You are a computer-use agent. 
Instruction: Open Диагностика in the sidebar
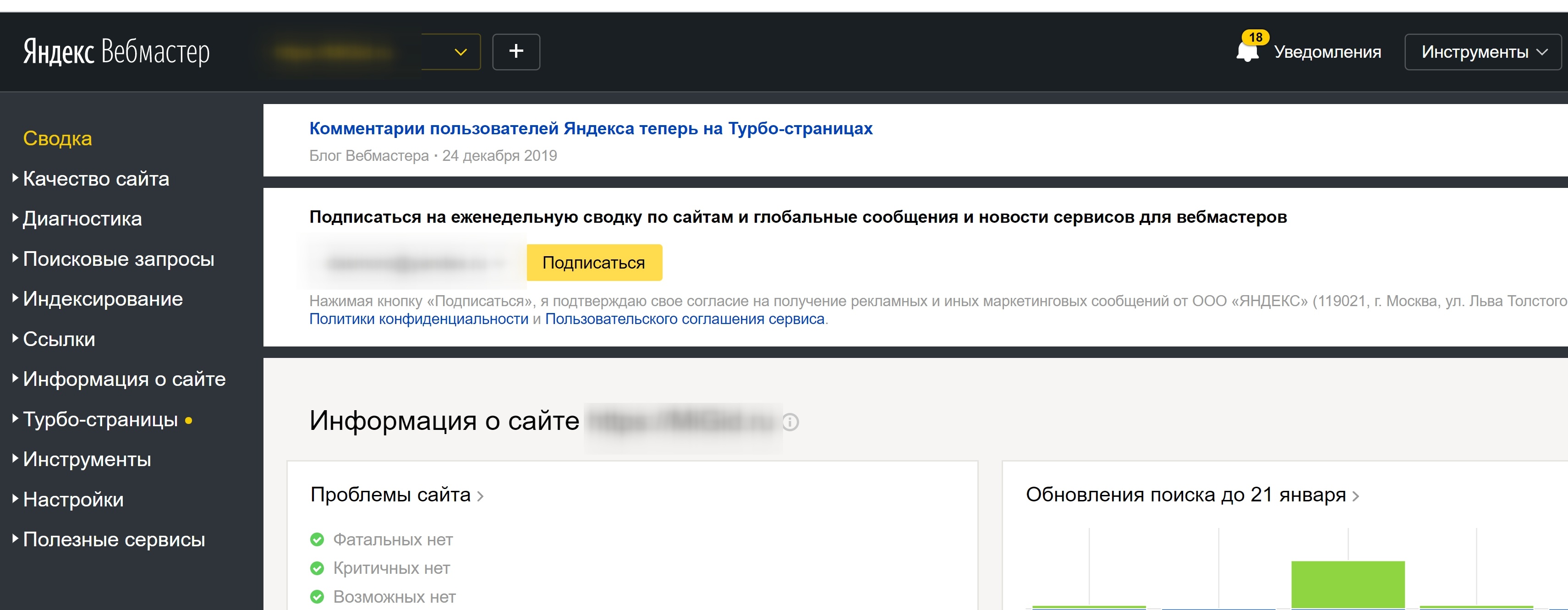[82, 219]
